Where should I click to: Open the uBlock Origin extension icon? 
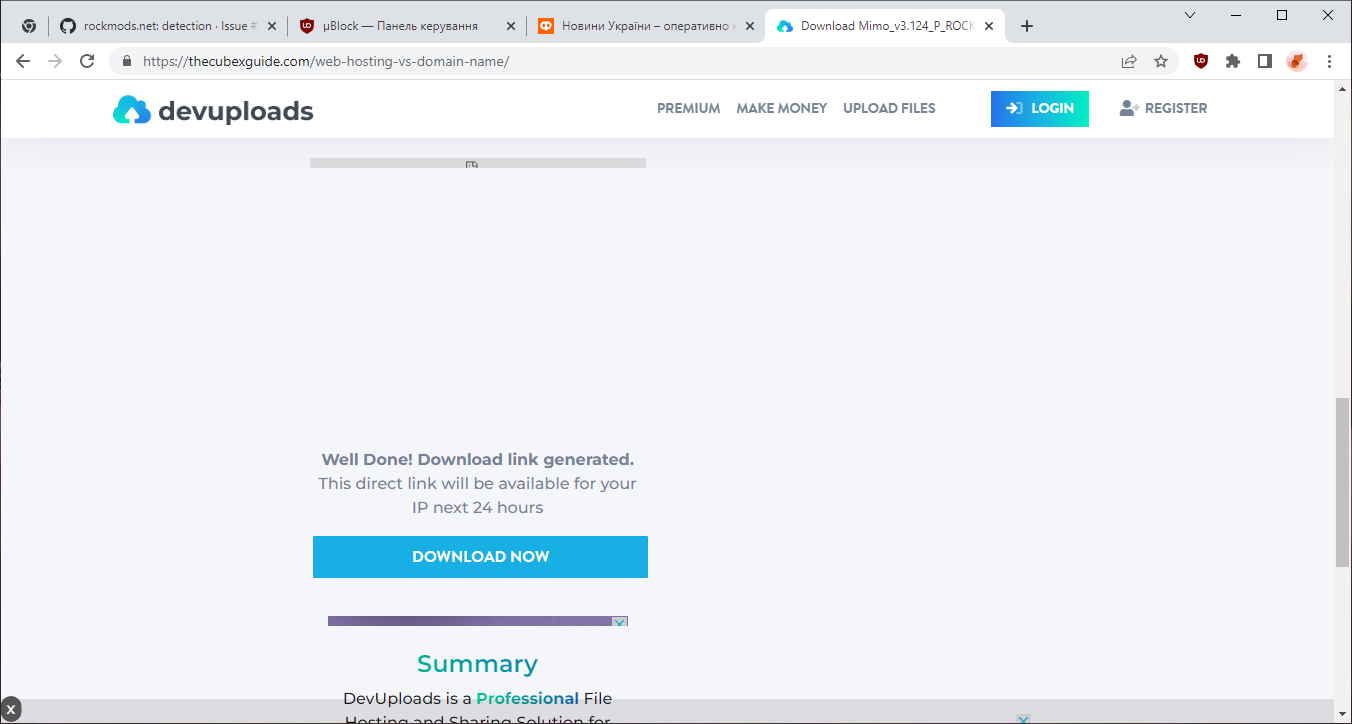1199,61
